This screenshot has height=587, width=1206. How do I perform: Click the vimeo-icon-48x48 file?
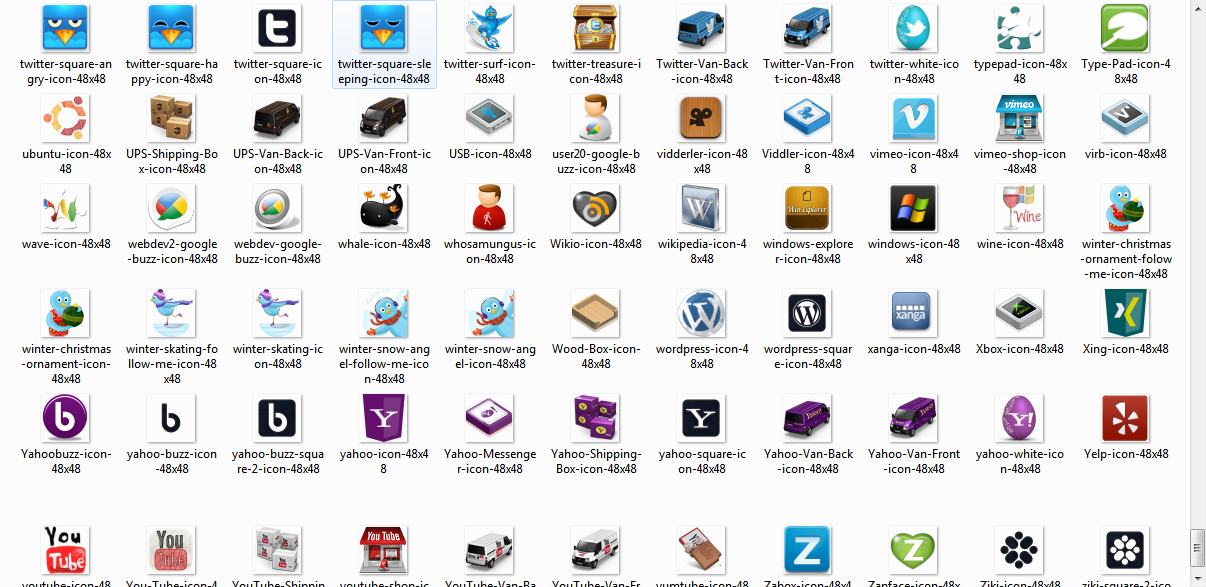click(914, 119)
